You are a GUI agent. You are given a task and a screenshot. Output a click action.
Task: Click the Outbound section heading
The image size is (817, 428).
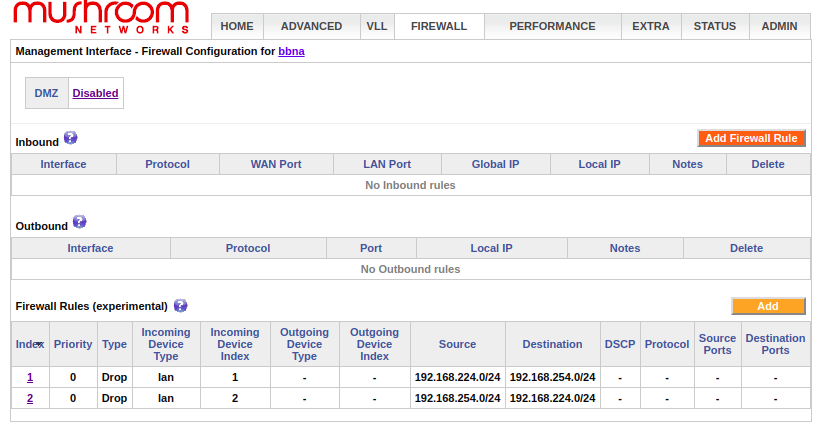(x=42, y=226)
